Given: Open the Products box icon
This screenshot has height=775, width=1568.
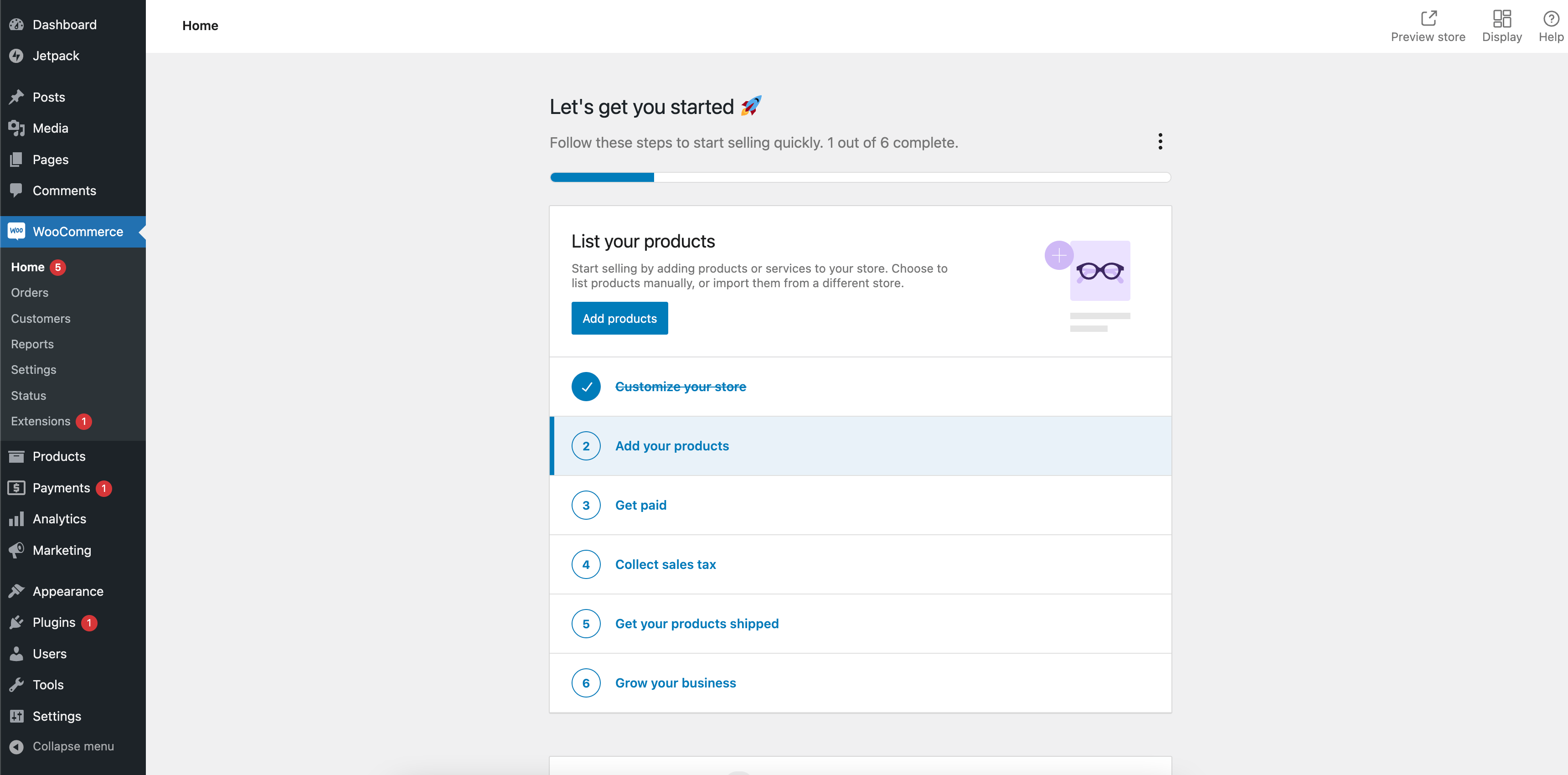Looking at the screenshot, I should [x=16, y=456].
